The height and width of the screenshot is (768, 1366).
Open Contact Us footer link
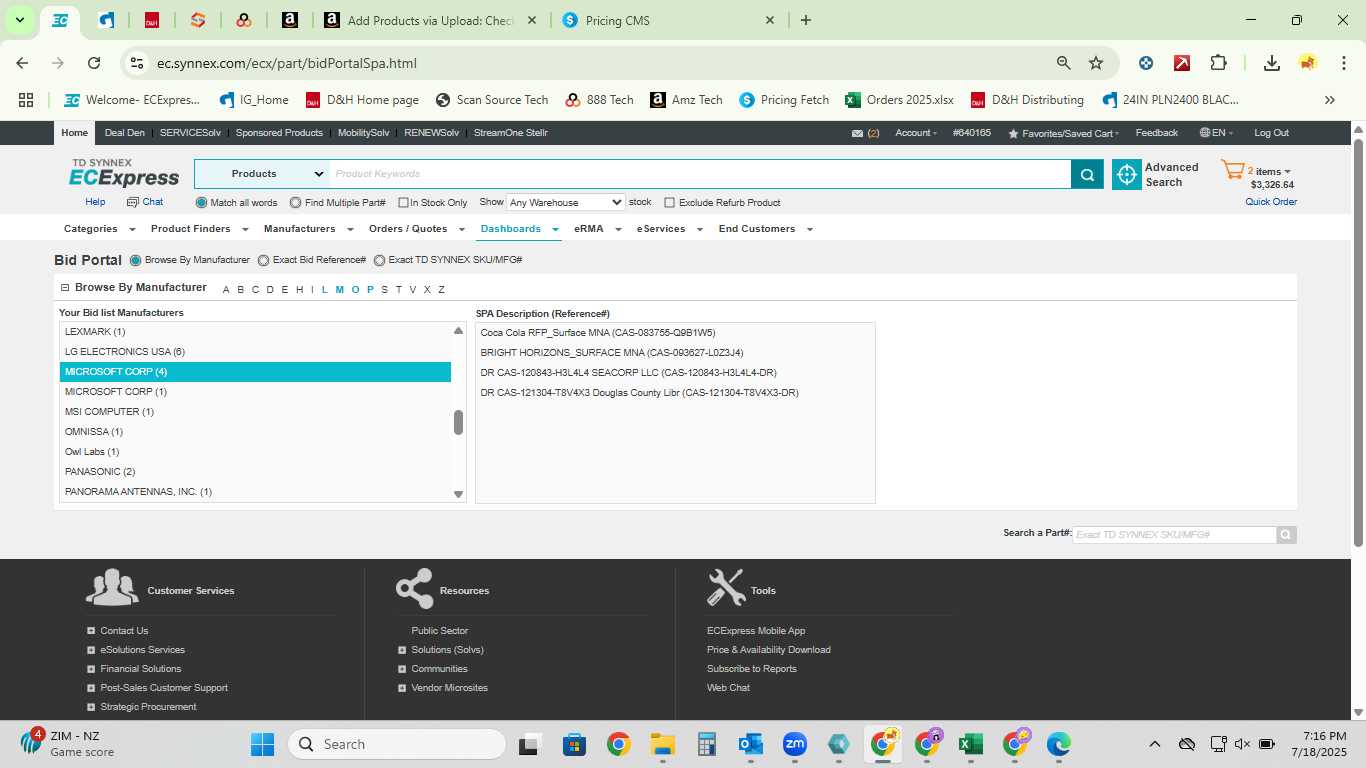(124, 631)
